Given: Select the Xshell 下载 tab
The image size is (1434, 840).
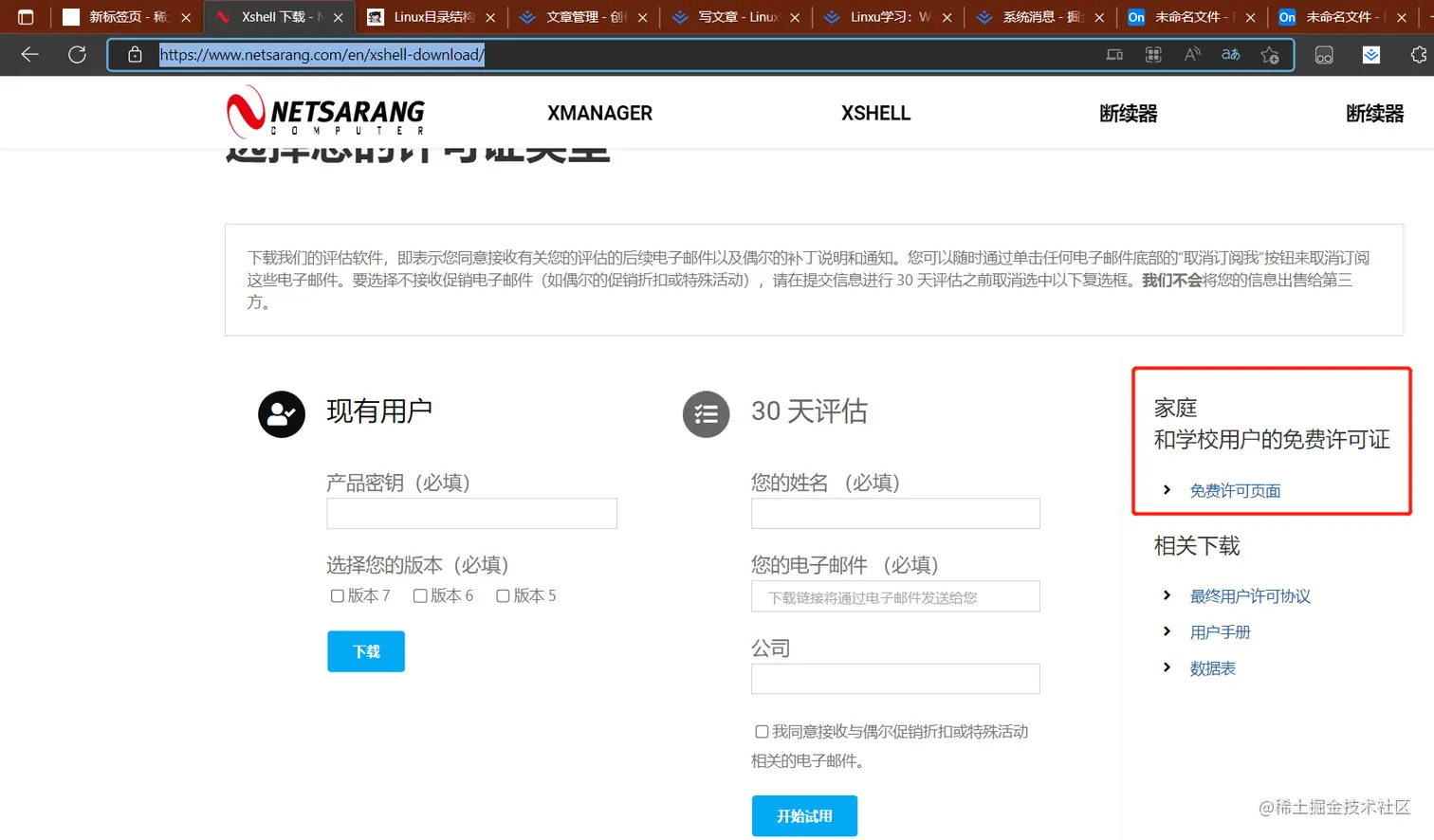Looking at the screenshot, I should coord(279,17).
